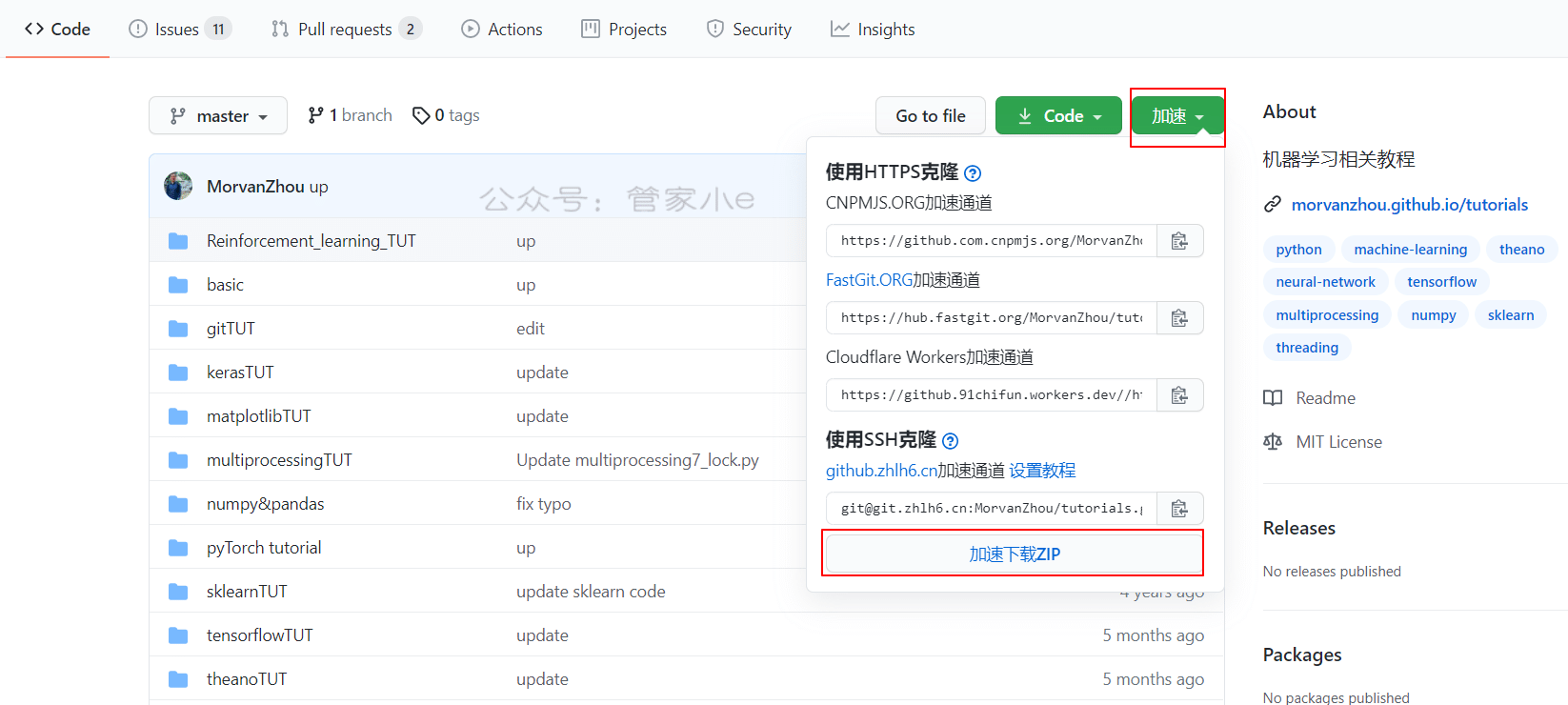Click the multiprocessing topic tag
Viewport: 1568px width, 705px height.
coord(1327,315)
